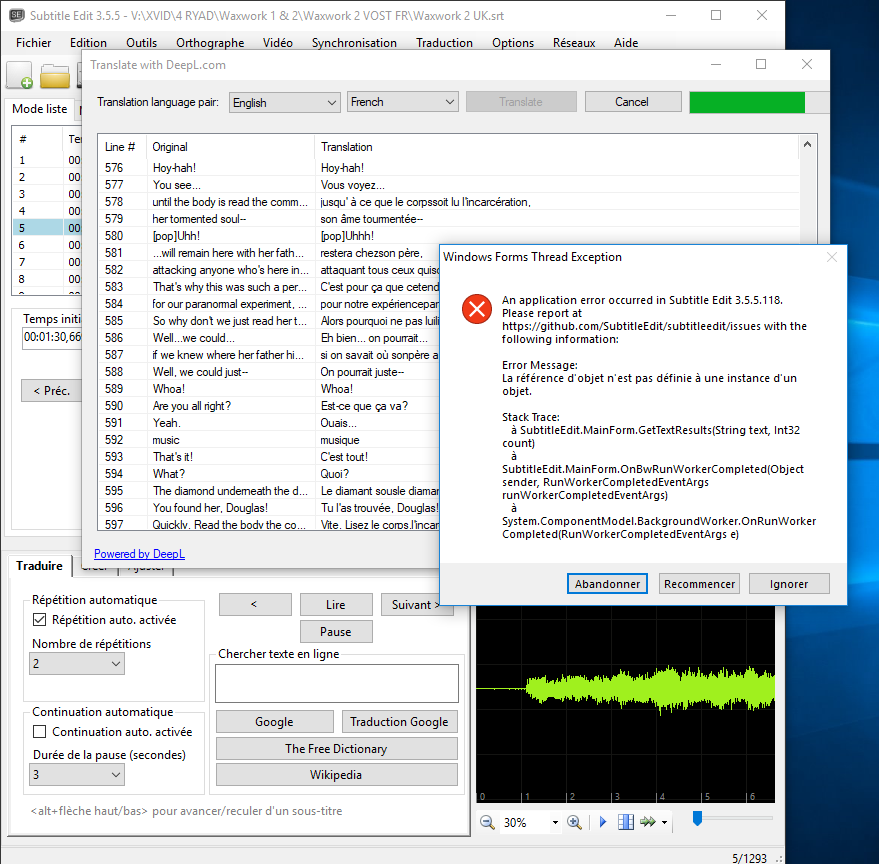Enable Continuation auto. activée checkbox
Screen dimensions: 879x864
click(39, 732)
